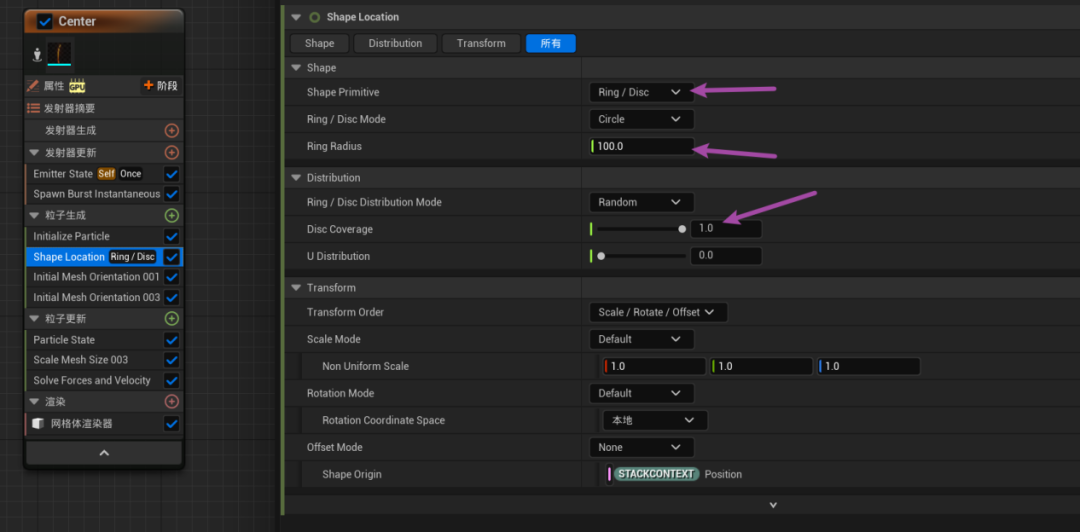Disable the 网格体渲染器 renderer checkbox
Screen dimensions: 1080x532
(x=172, y=423)
